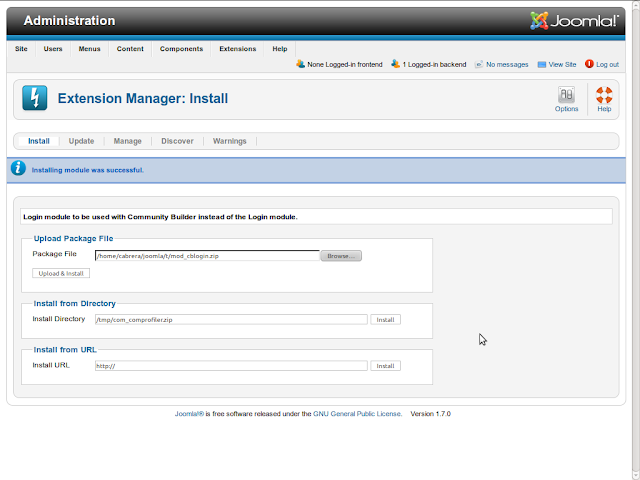
Task: Open the Warnings tab
Action: (229, 141)
